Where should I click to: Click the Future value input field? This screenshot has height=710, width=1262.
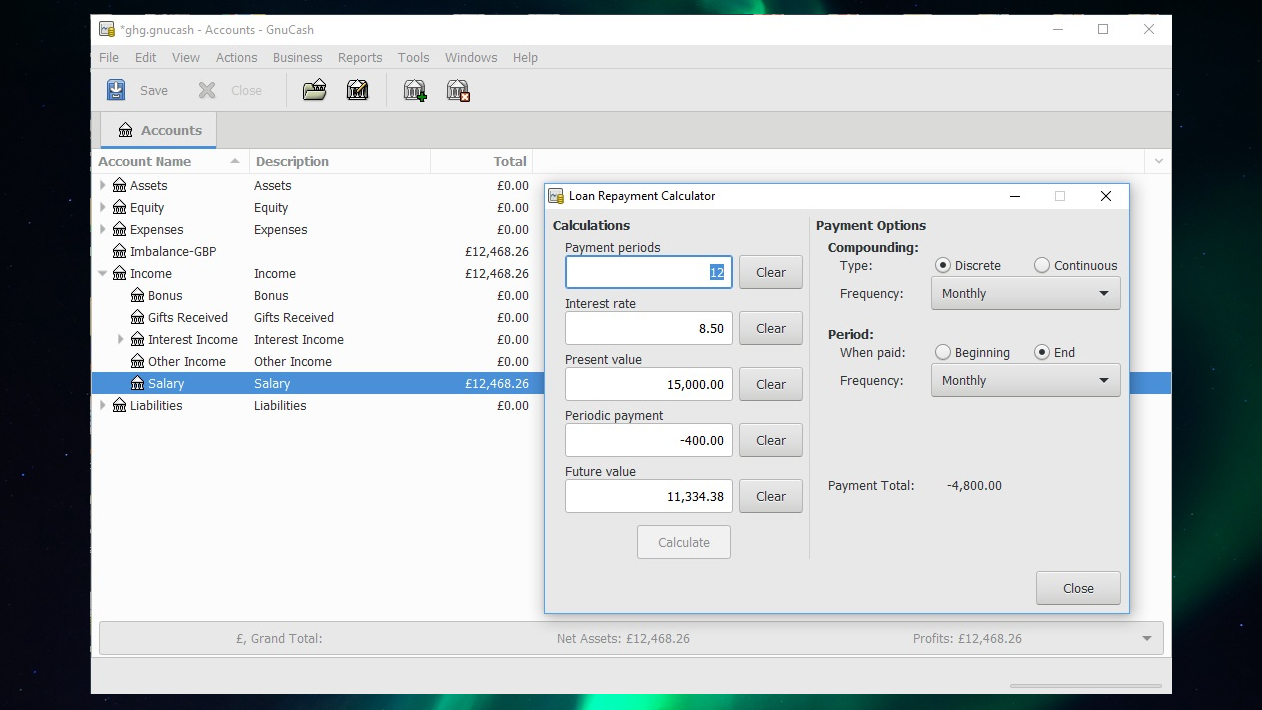click(649, 496)
